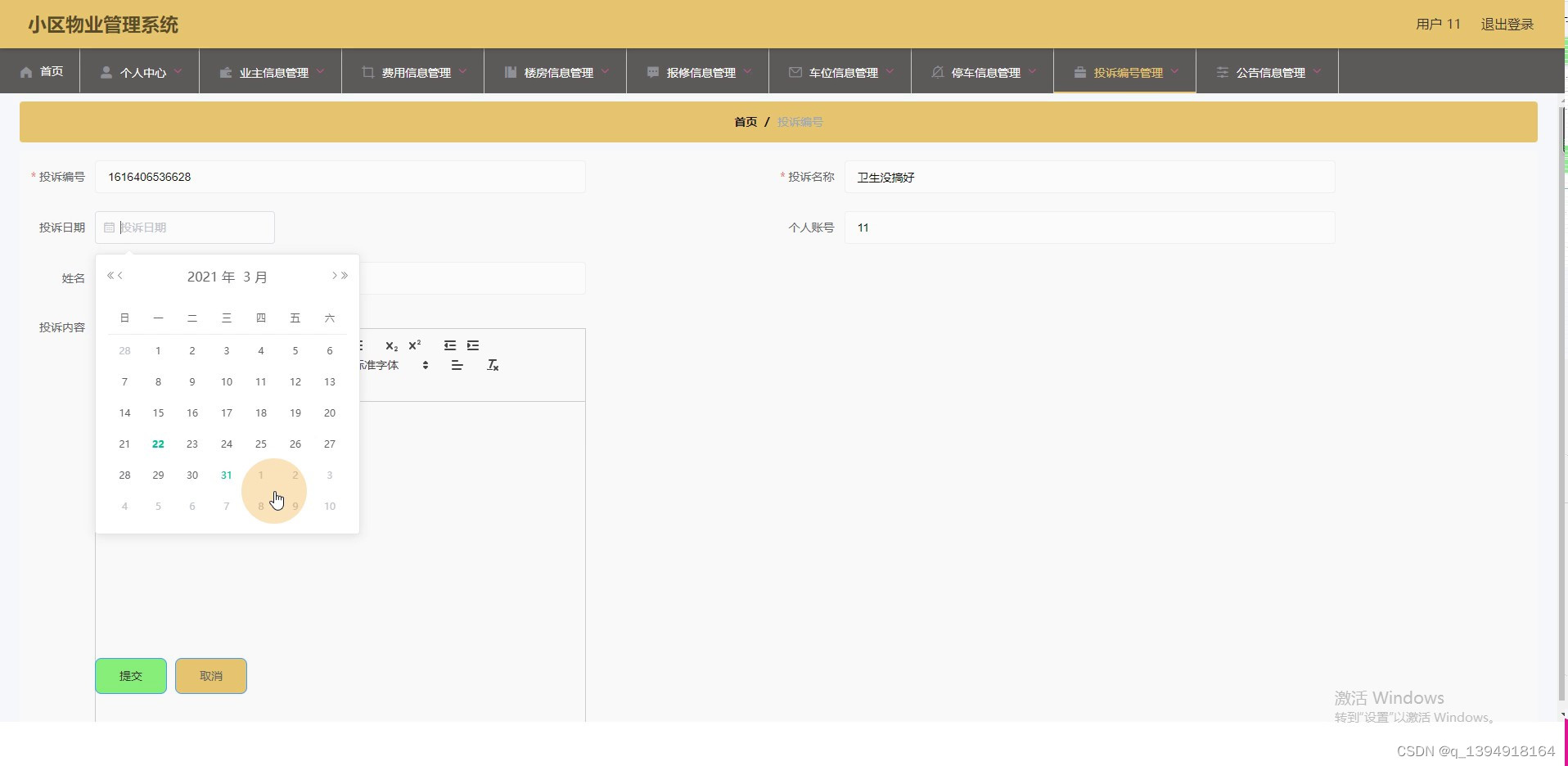1568x766 pixels.
Task: Submit the form with 提交 button
Action: [131, 676]
